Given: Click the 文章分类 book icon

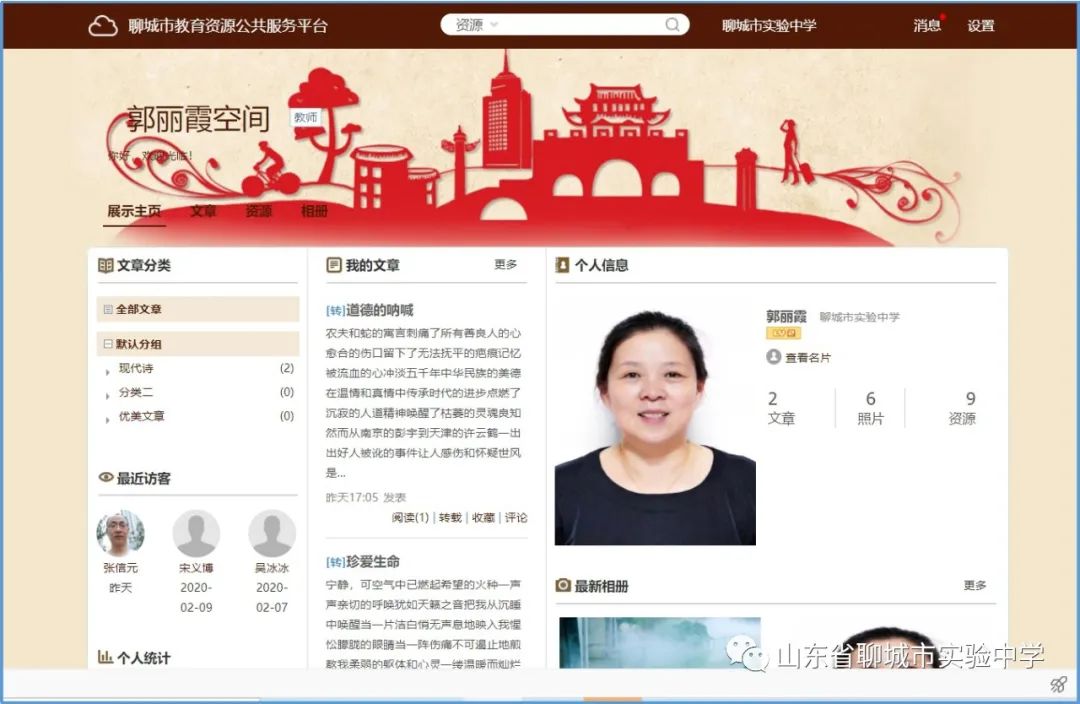Looking at the screenshot, I should pos(105,265).
